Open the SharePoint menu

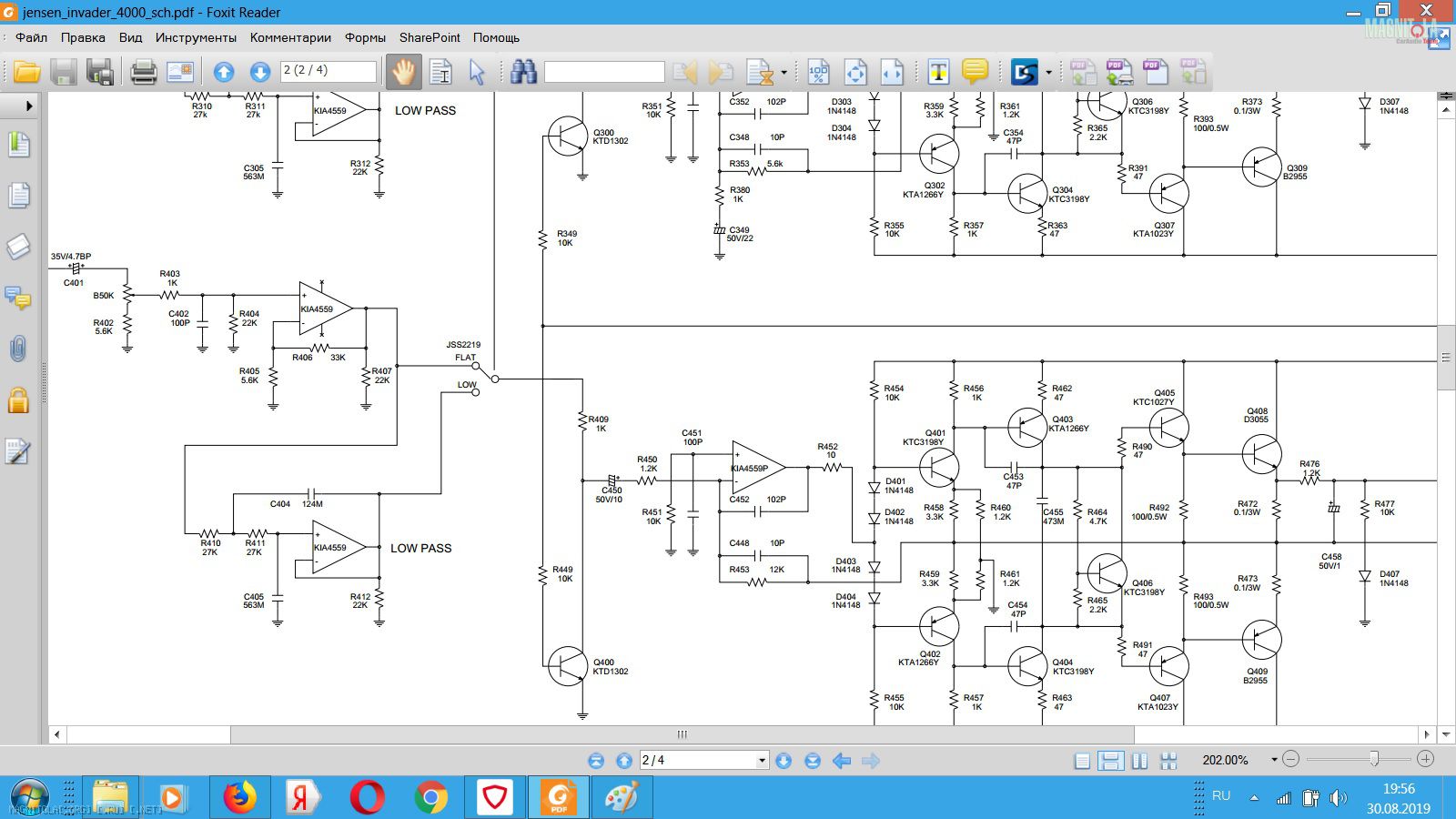[x=430, y=37]
